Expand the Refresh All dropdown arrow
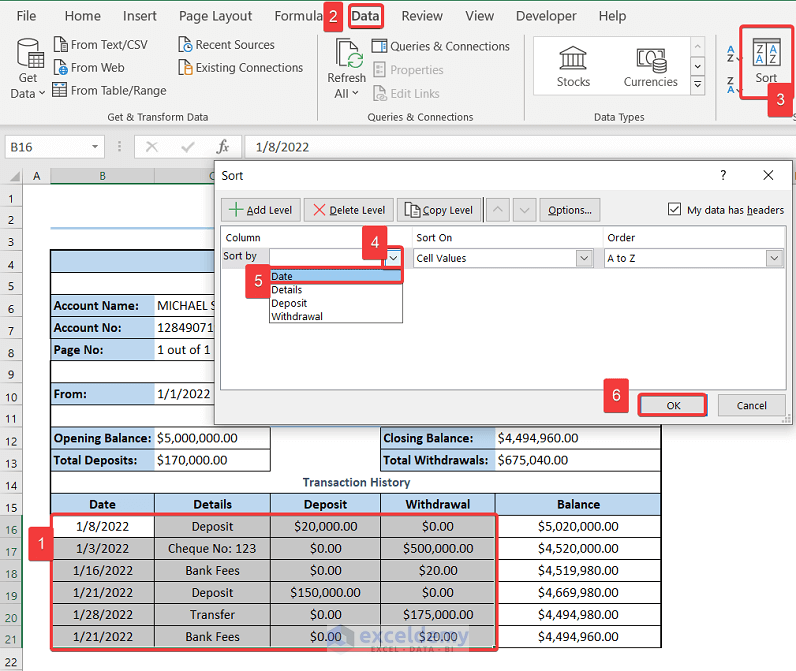The height and width of the screenshot is (671, 796). coord(355,93)
